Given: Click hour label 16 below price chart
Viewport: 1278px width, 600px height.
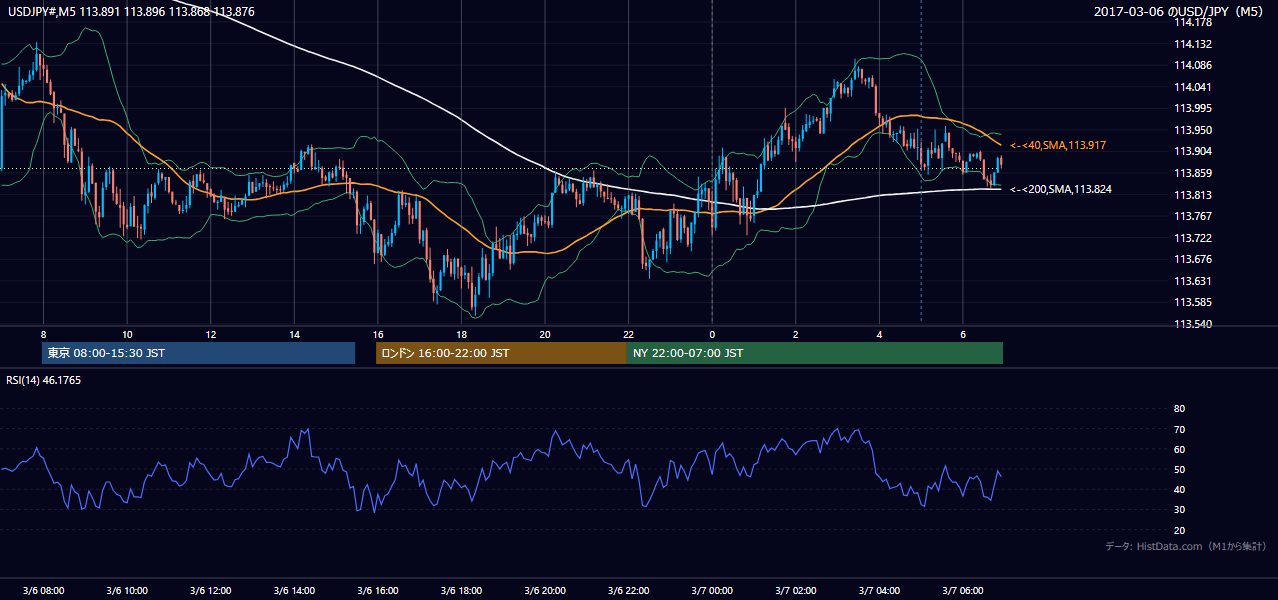Looking at the screenshot, I should pyautogui.click(x=378, y=334).
